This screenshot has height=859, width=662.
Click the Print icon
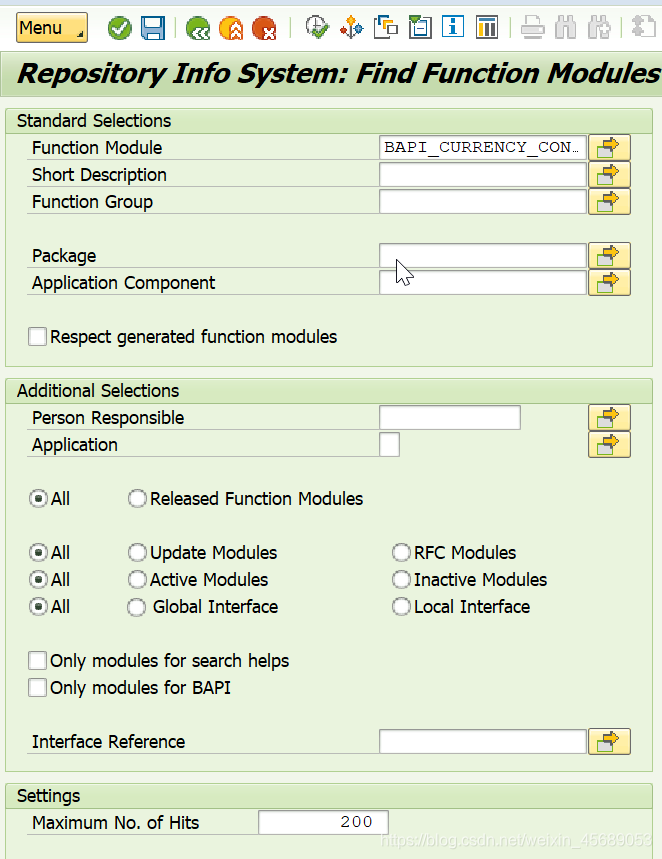click(532, 27)
